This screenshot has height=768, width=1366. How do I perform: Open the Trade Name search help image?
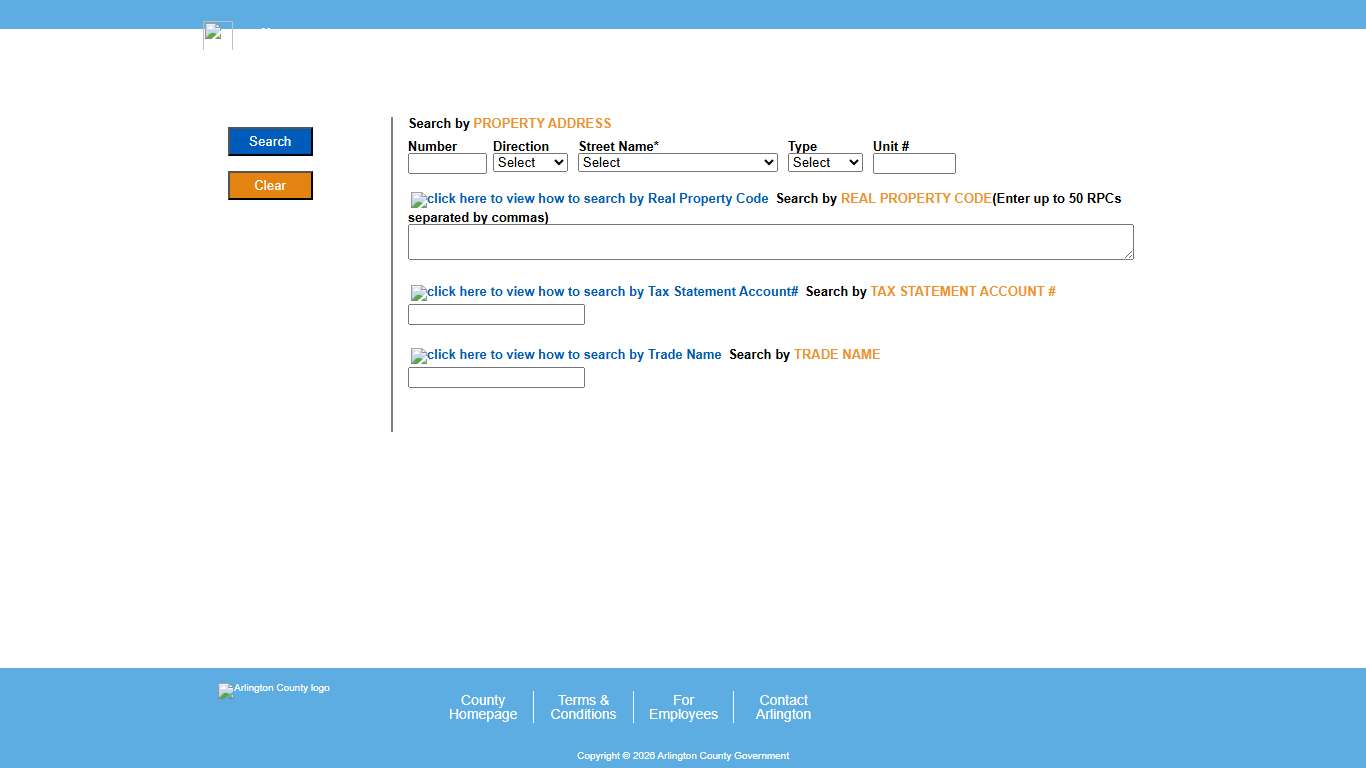(x=566, y=355)
